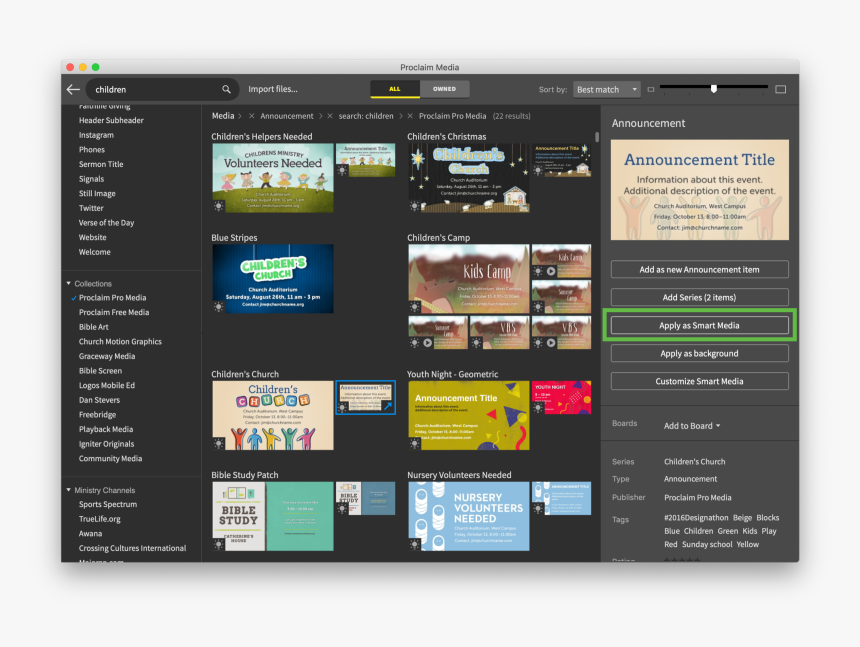The height and width of the screenshot is (647, 860).
Task: Click play icon on bottom-left Summer Camp thumbnail
Action: [x=427, y=343]
